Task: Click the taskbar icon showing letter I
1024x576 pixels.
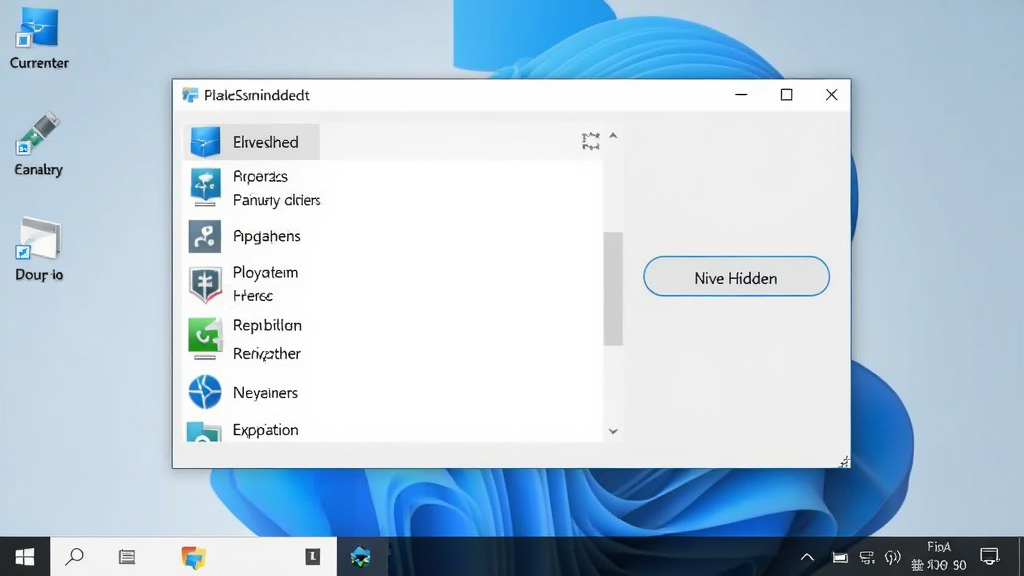Action: tap(312, 556)
